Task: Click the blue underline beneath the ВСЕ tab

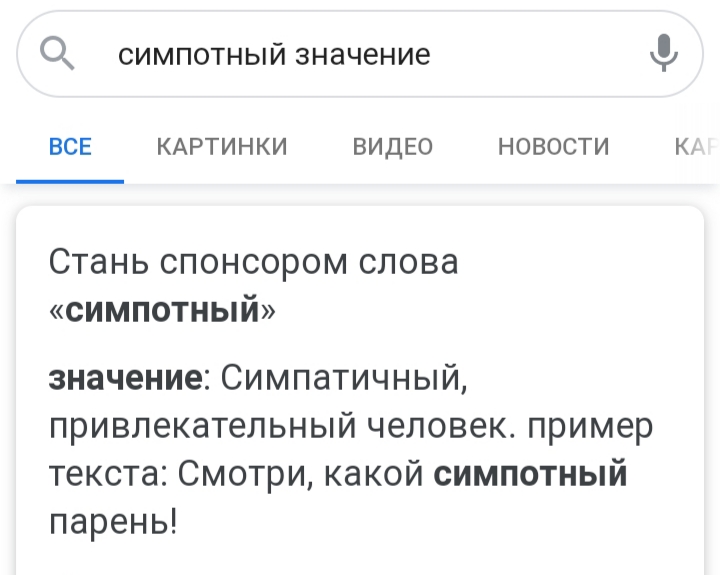Action: pyautogui.click(x=70, y=181)
